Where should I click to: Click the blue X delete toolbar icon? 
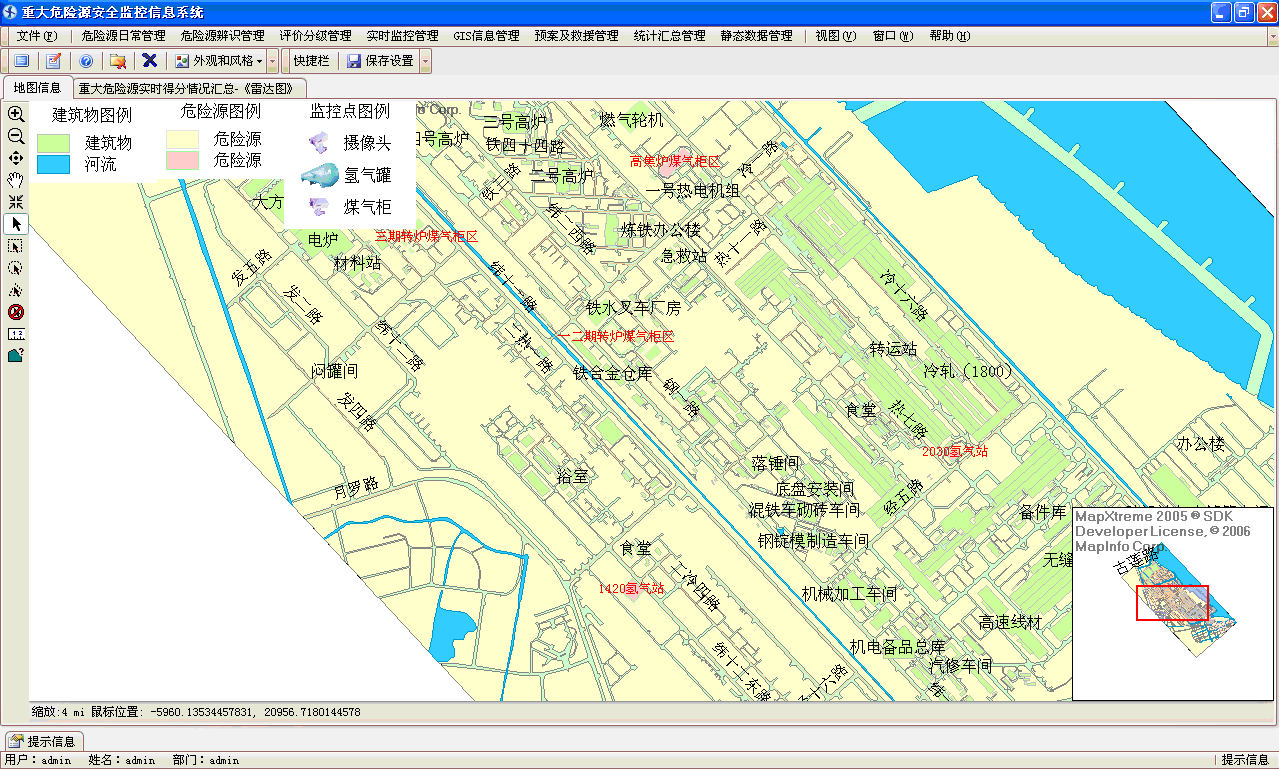click(149, 61)
